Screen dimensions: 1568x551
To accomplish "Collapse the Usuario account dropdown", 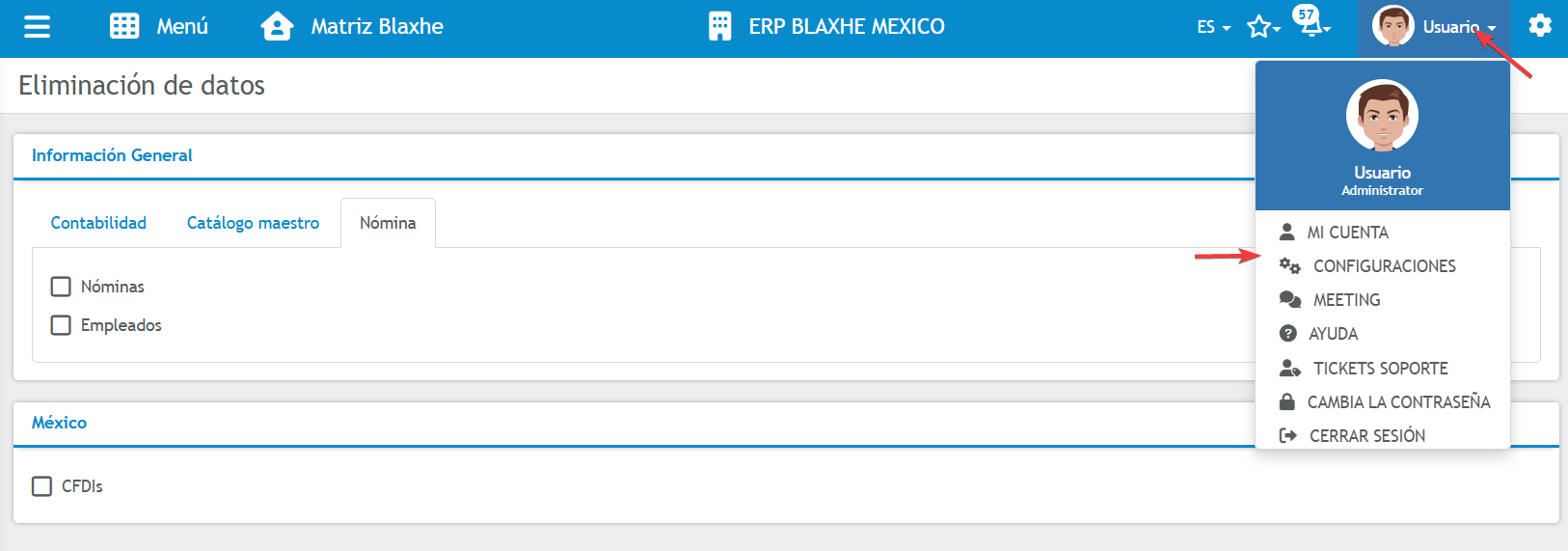I will click(1434, 27).
